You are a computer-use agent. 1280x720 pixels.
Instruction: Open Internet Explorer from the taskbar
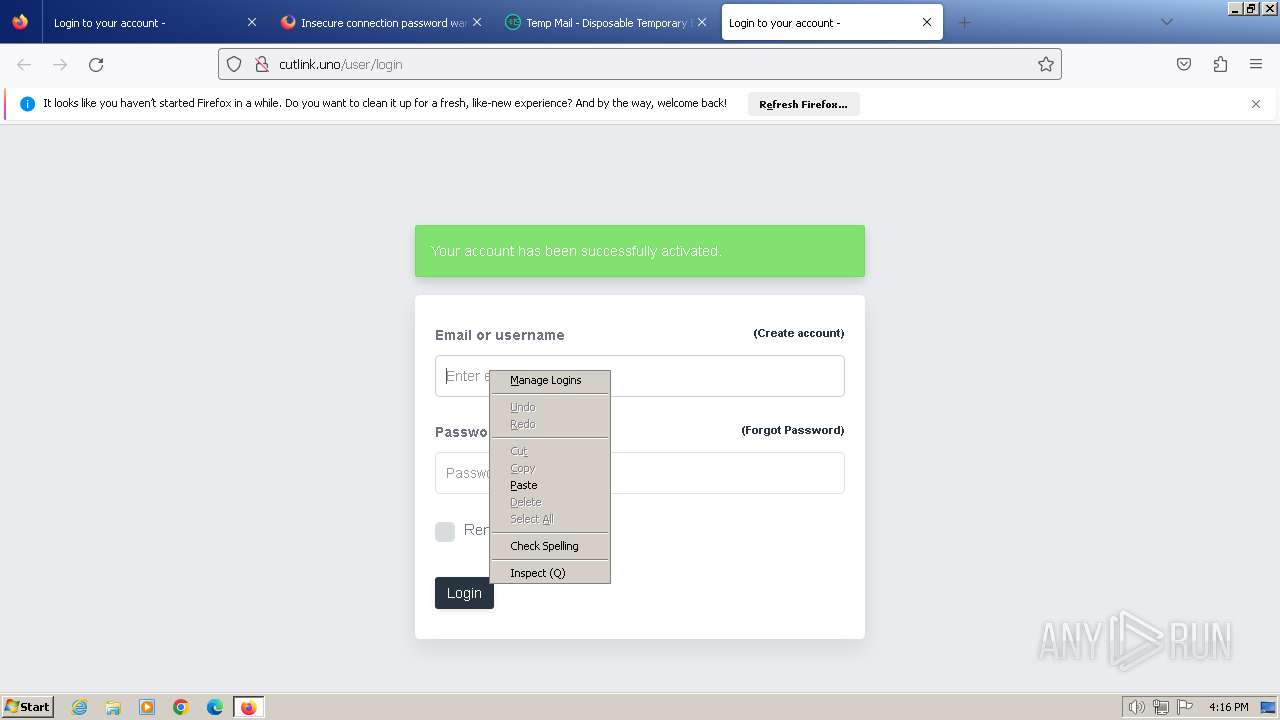(x=80, y=707)
